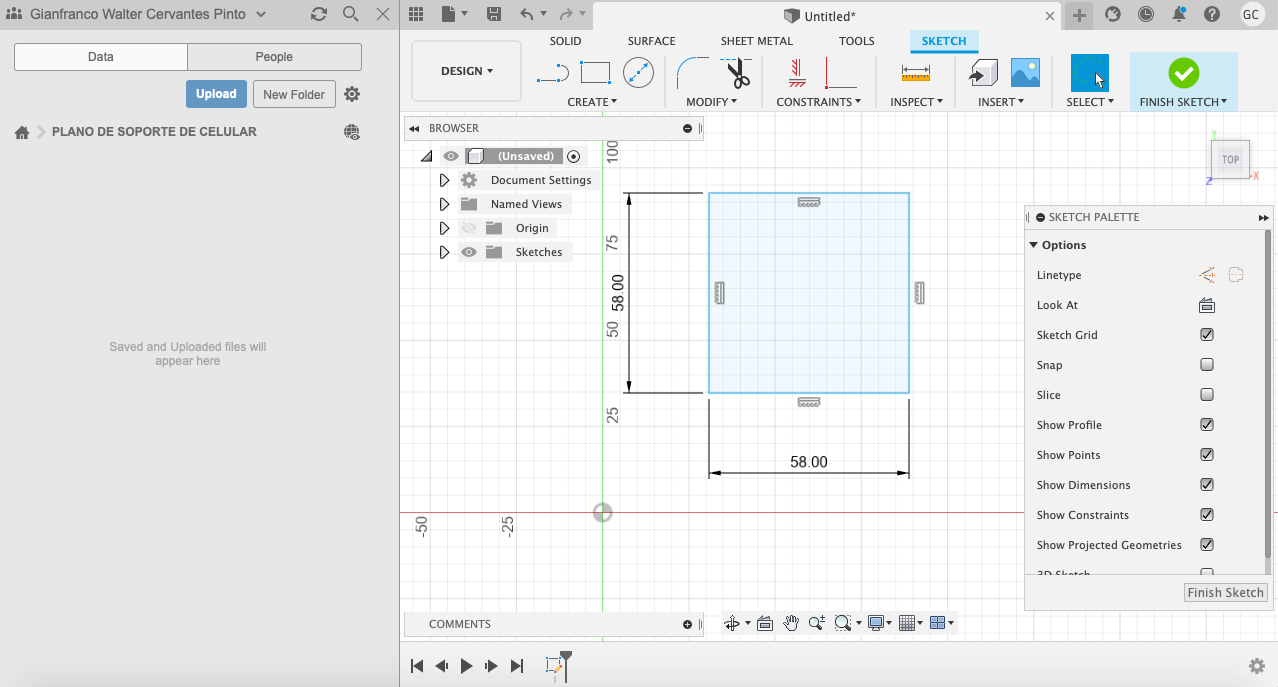Go to the home folder icon
The width and height of the screenshot is (1278, 687).
tap(21, 132)
